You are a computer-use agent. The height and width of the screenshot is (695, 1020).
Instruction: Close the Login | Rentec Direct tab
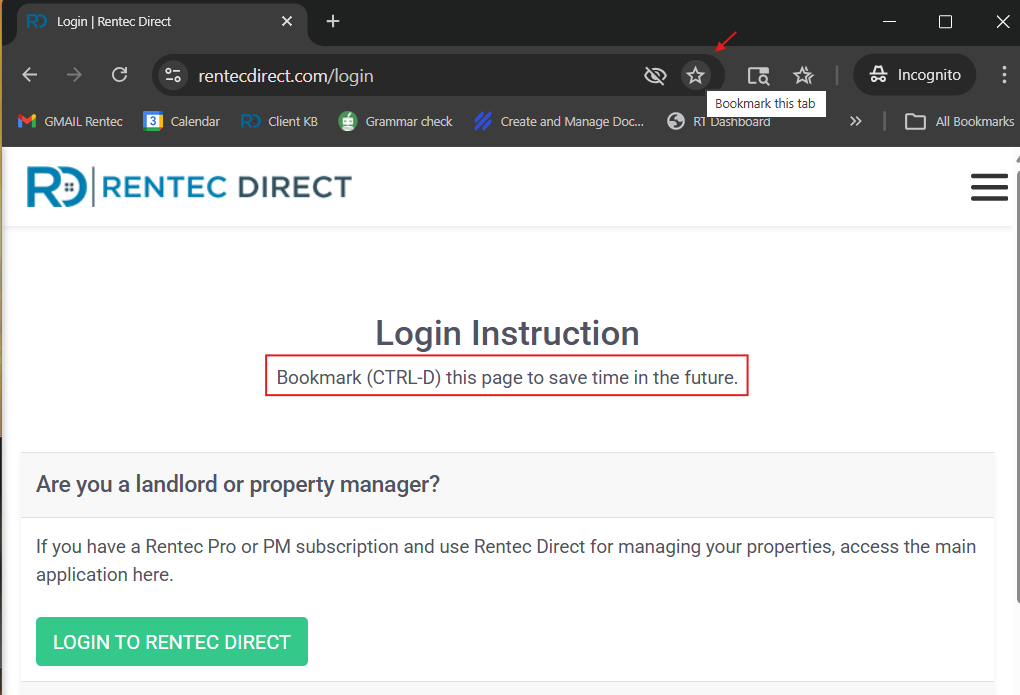286,21
